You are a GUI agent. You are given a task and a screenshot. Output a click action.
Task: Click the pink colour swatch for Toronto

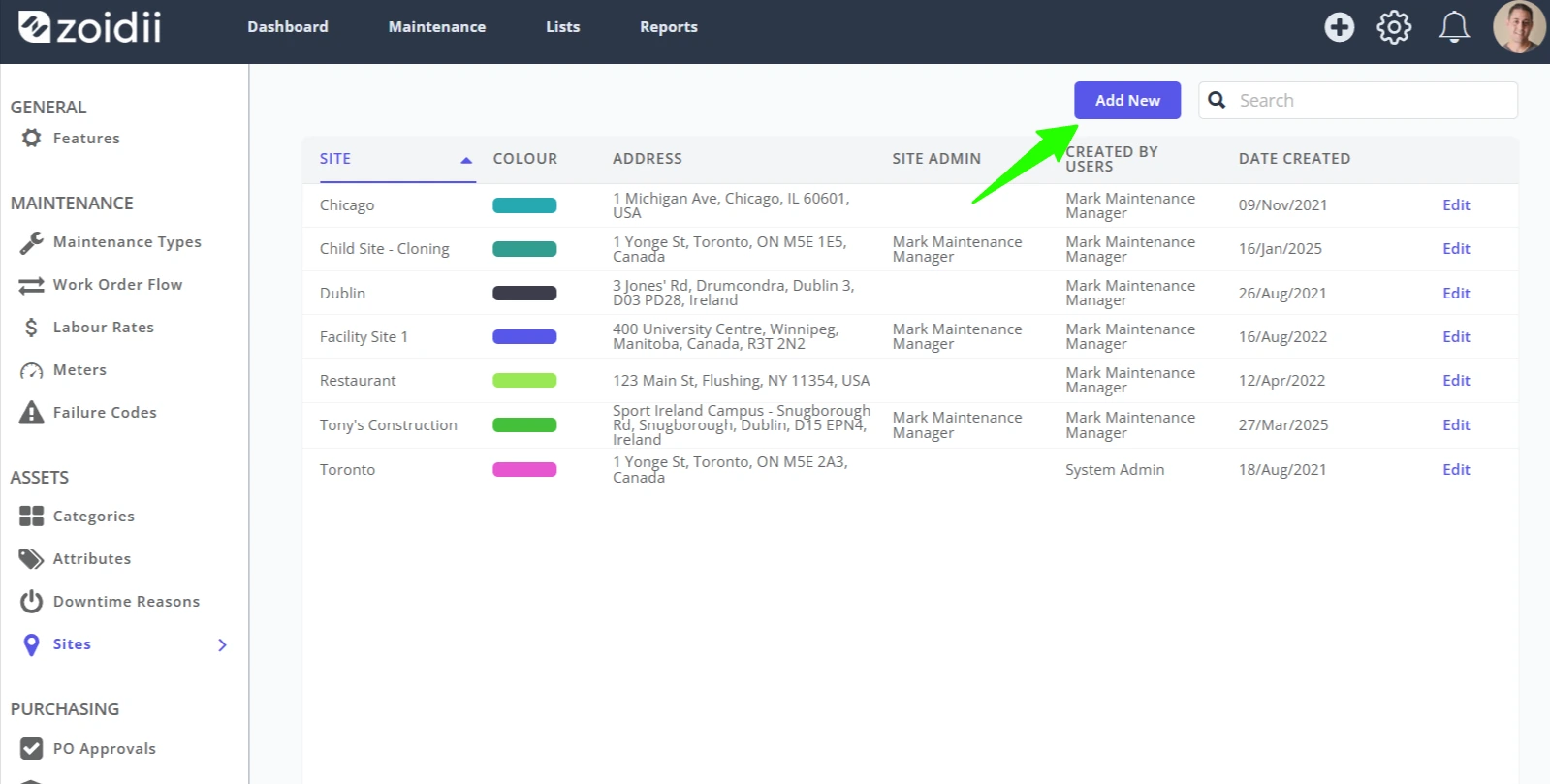(x=524, y=470)
